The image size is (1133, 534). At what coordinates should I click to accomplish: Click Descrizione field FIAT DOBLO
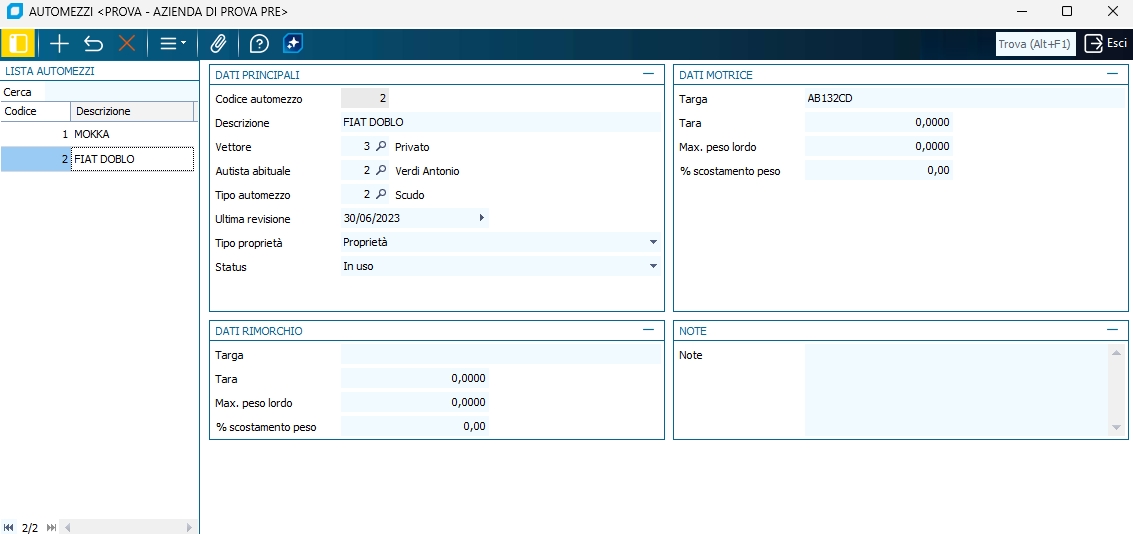pos(501,122)
